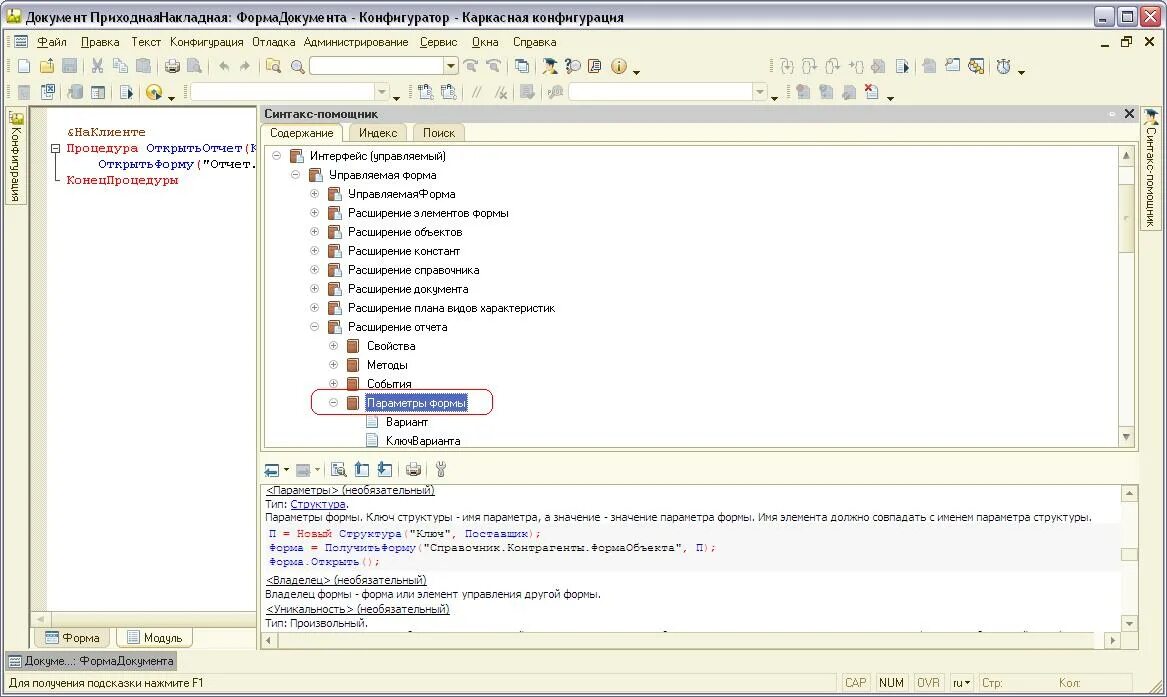Click the Undo arrow icon
Screen dimensions: 1167x697
click(x=223, y=66)
